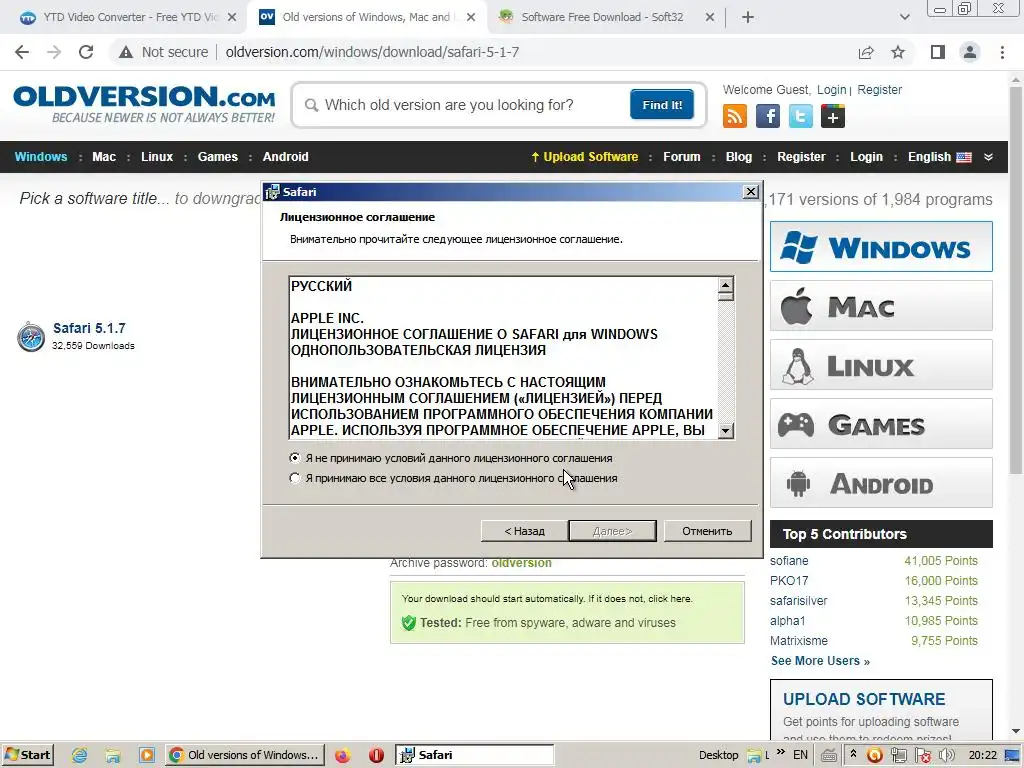Open contributor sofiane's profile
1024x768 pixels.
[x=789, y=560]
